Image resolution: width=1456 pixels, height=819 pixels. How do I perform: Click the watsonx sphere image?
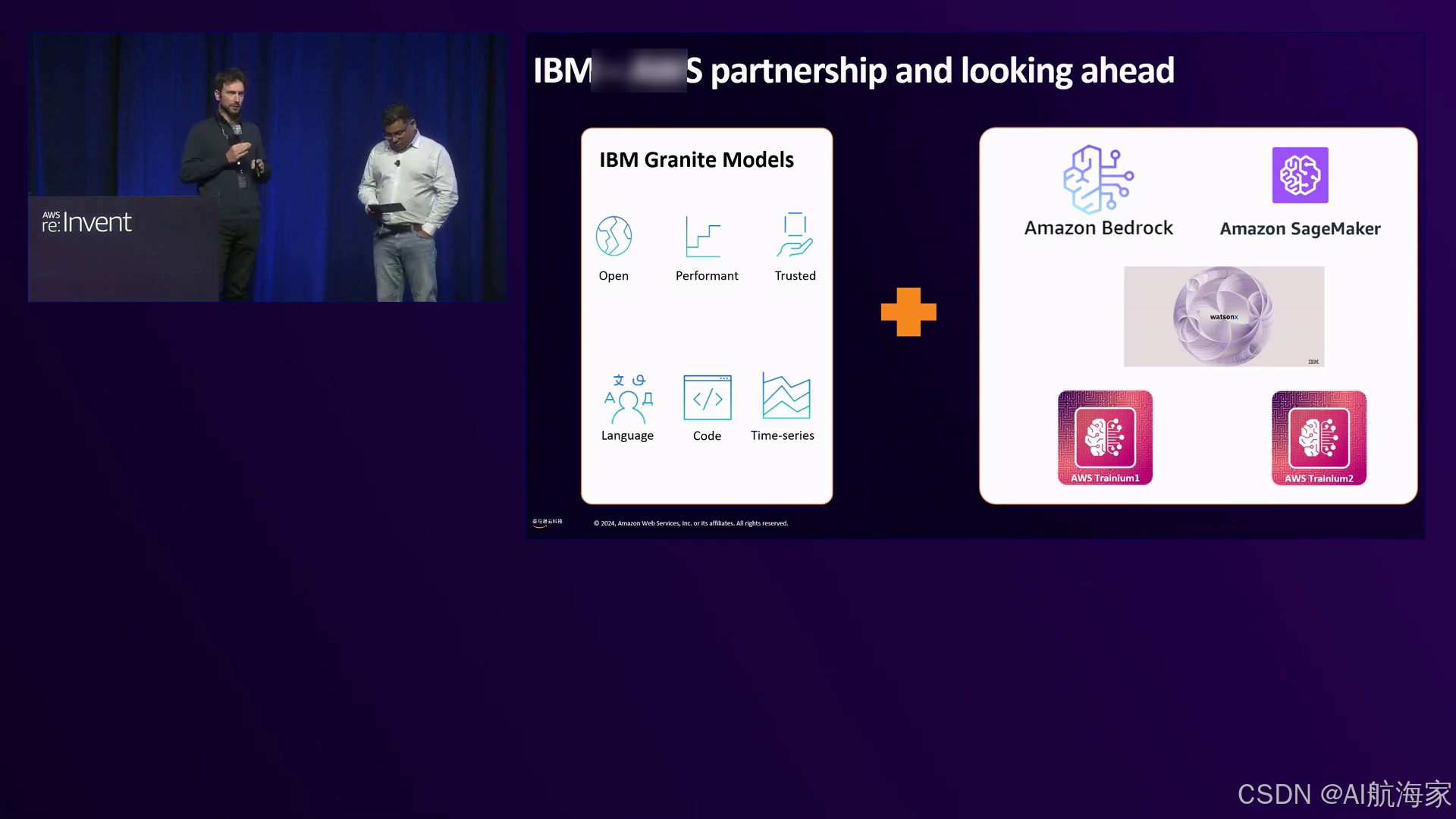point(1223,316)
